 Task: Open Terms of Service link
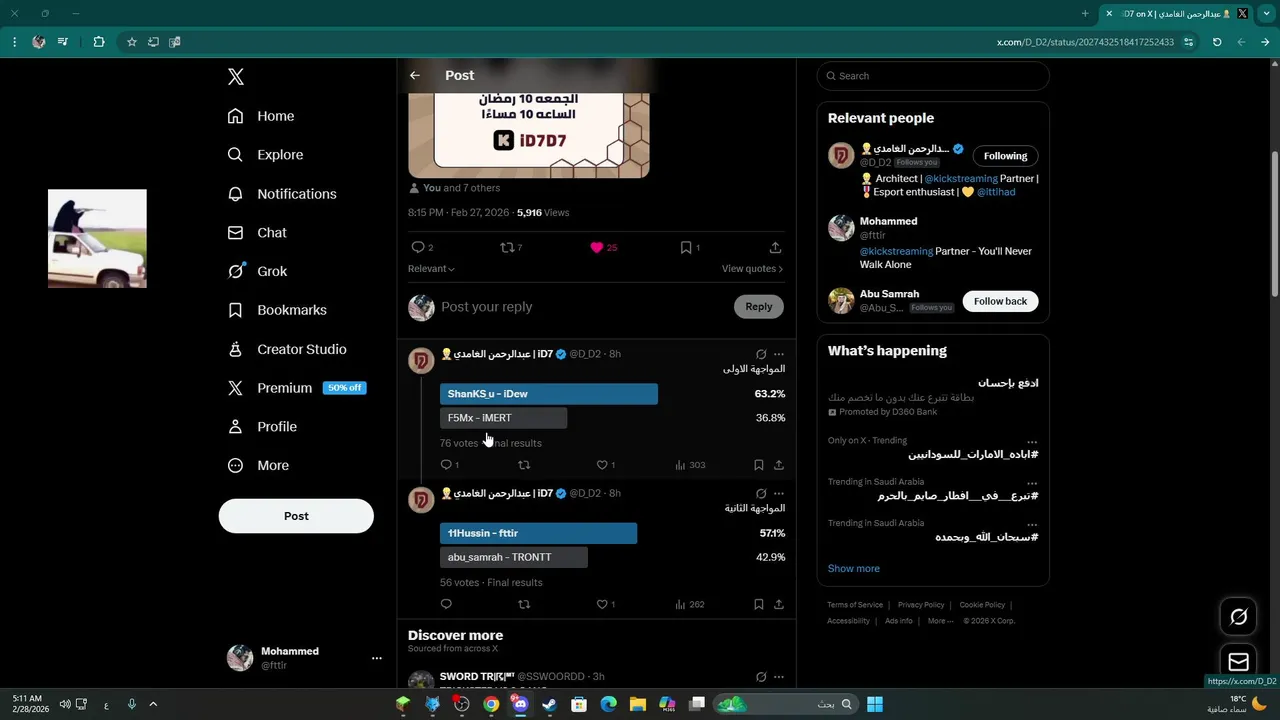click(855, 605)
